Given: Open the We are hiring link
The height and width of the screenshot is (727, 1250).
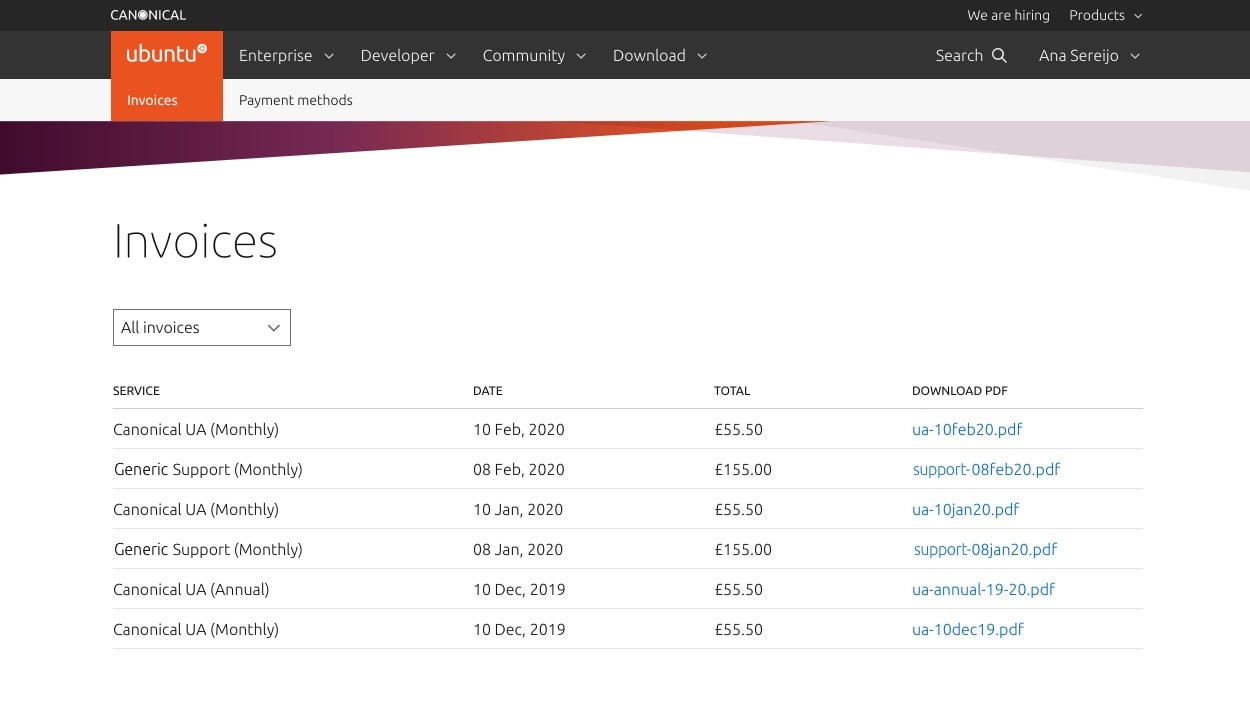Looking at the screenshot, I should (1008, 15).
